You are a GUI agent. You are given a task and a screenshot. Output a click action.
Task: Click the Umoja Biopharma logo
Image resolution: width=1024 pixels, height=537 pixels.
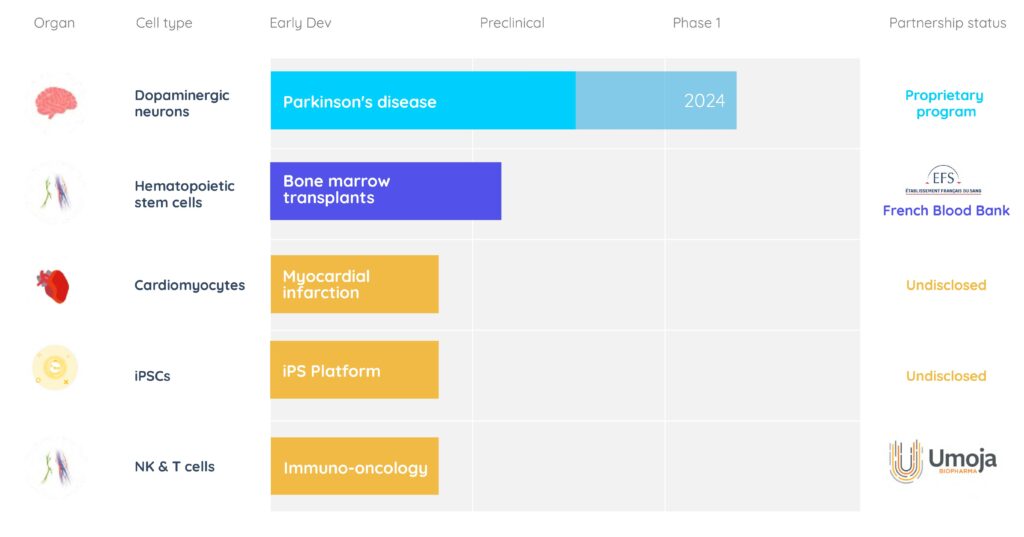943,461
